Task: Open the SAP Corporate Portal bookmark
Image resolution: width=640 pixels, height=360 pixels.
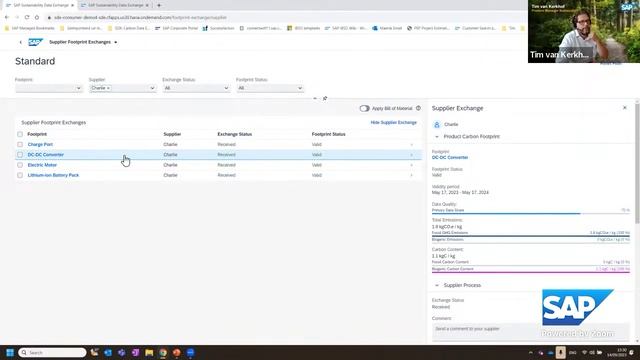Action: [x=176, y=28]
